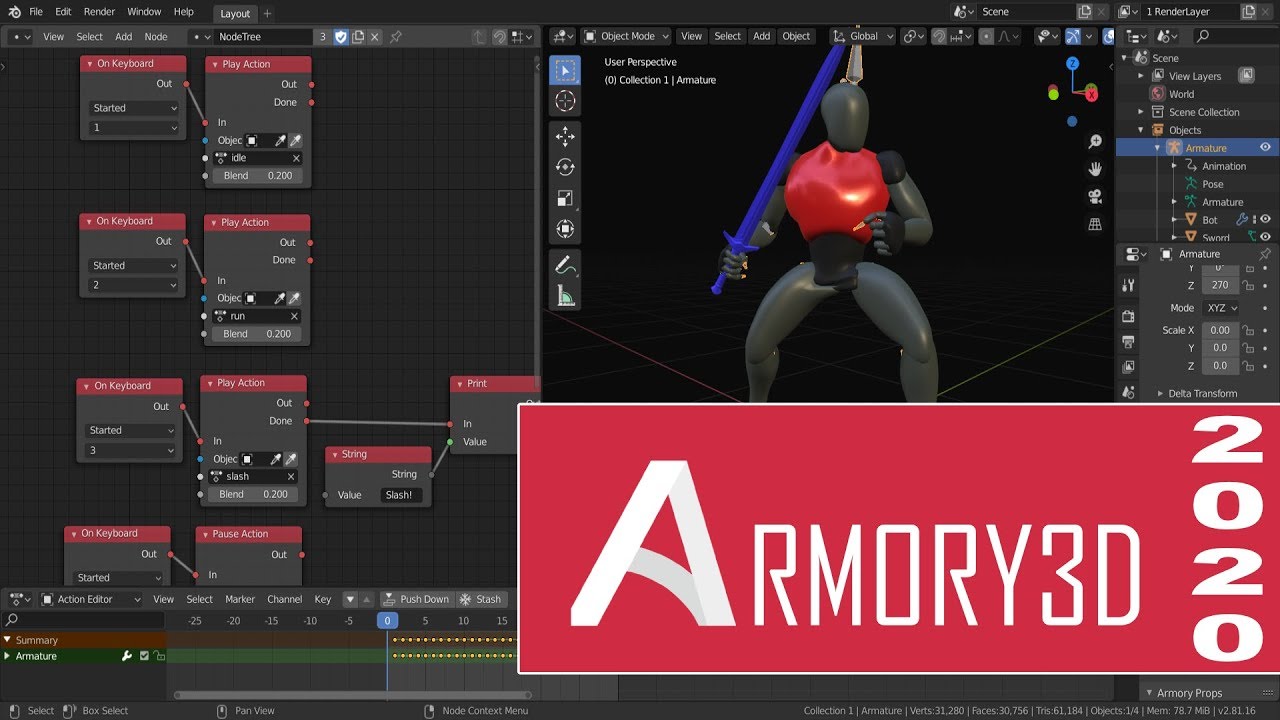
Task: Open the Window menu
Action: [x=144, y=12]
